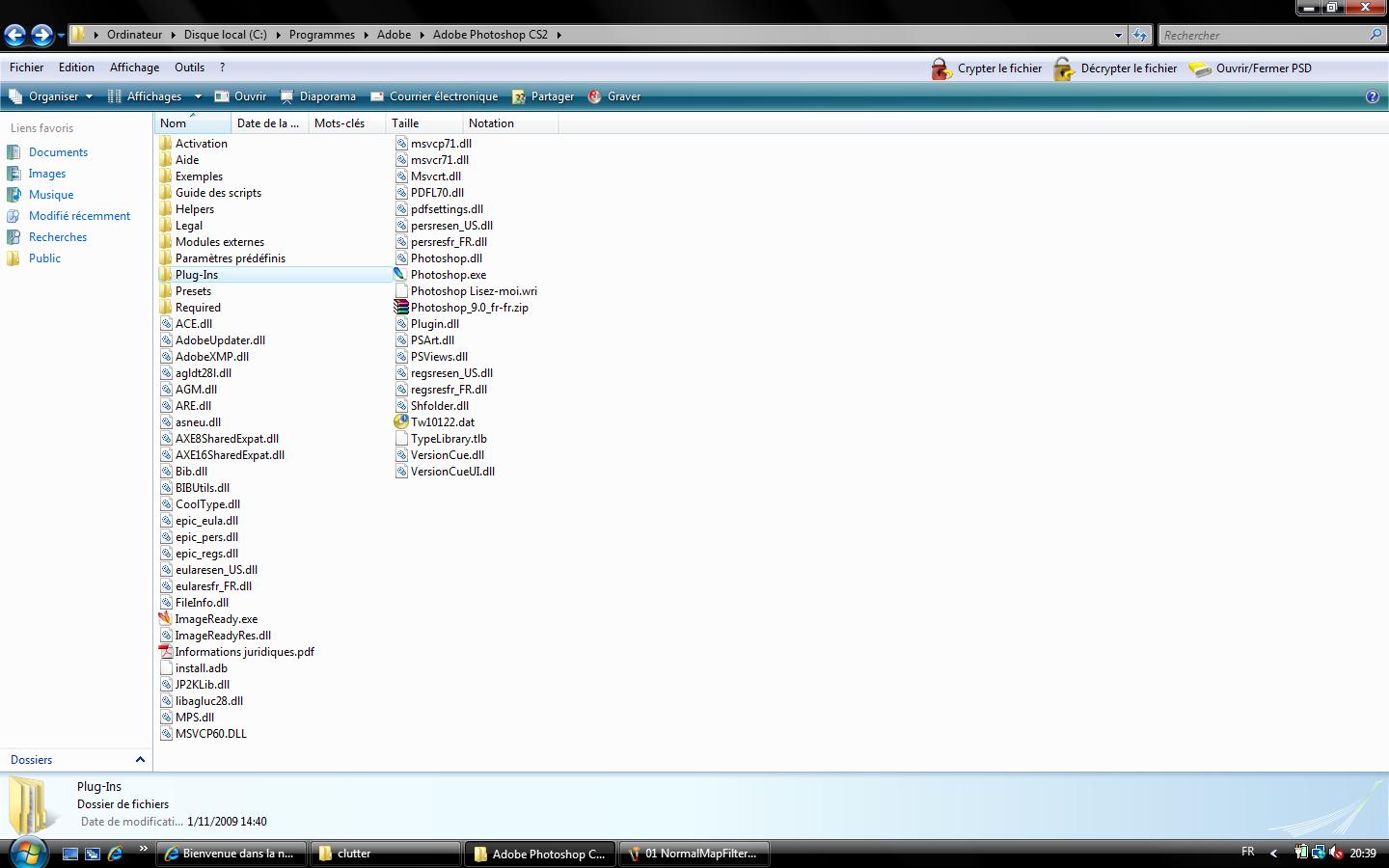This screenshot has height=868, width=1389.
Task: Switch to the clutter taskbar window
Action: (x=385, y=854)
